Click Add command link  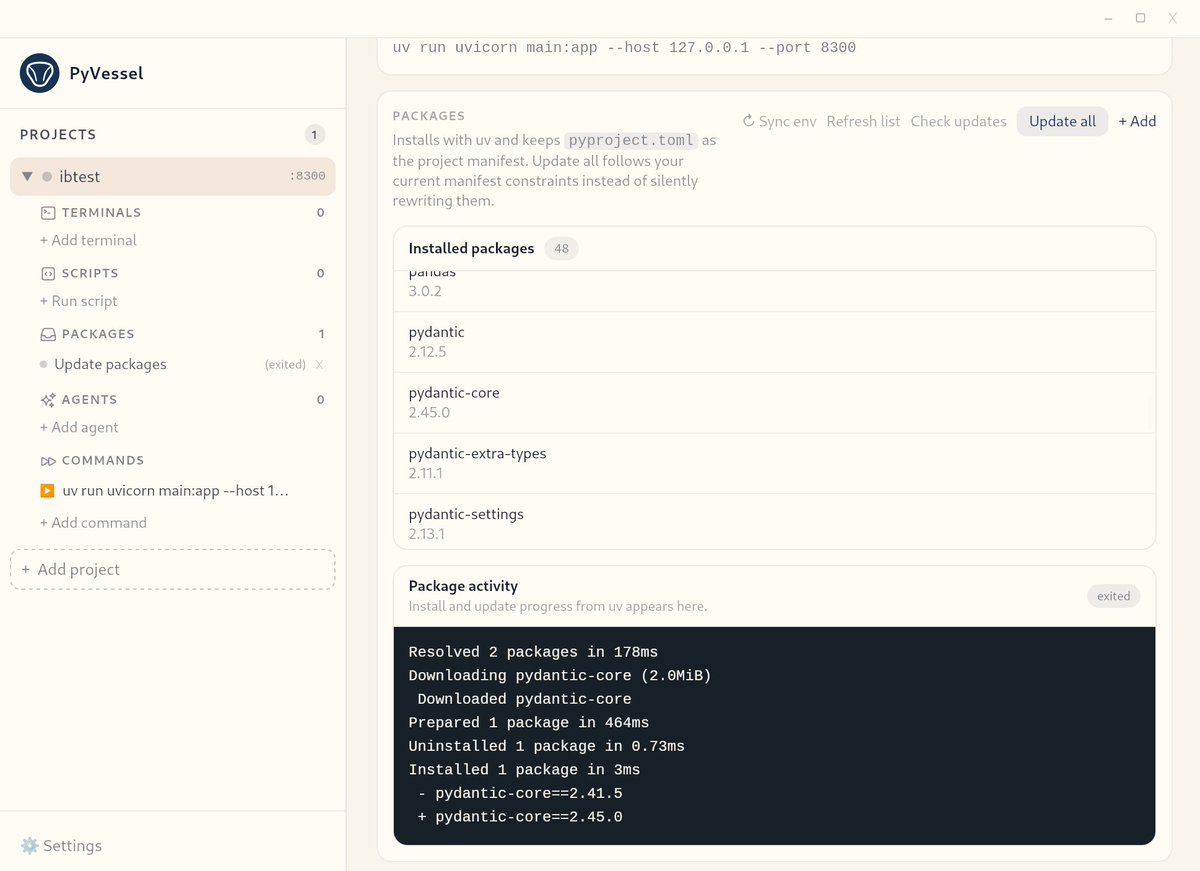[x=93, y=523]
